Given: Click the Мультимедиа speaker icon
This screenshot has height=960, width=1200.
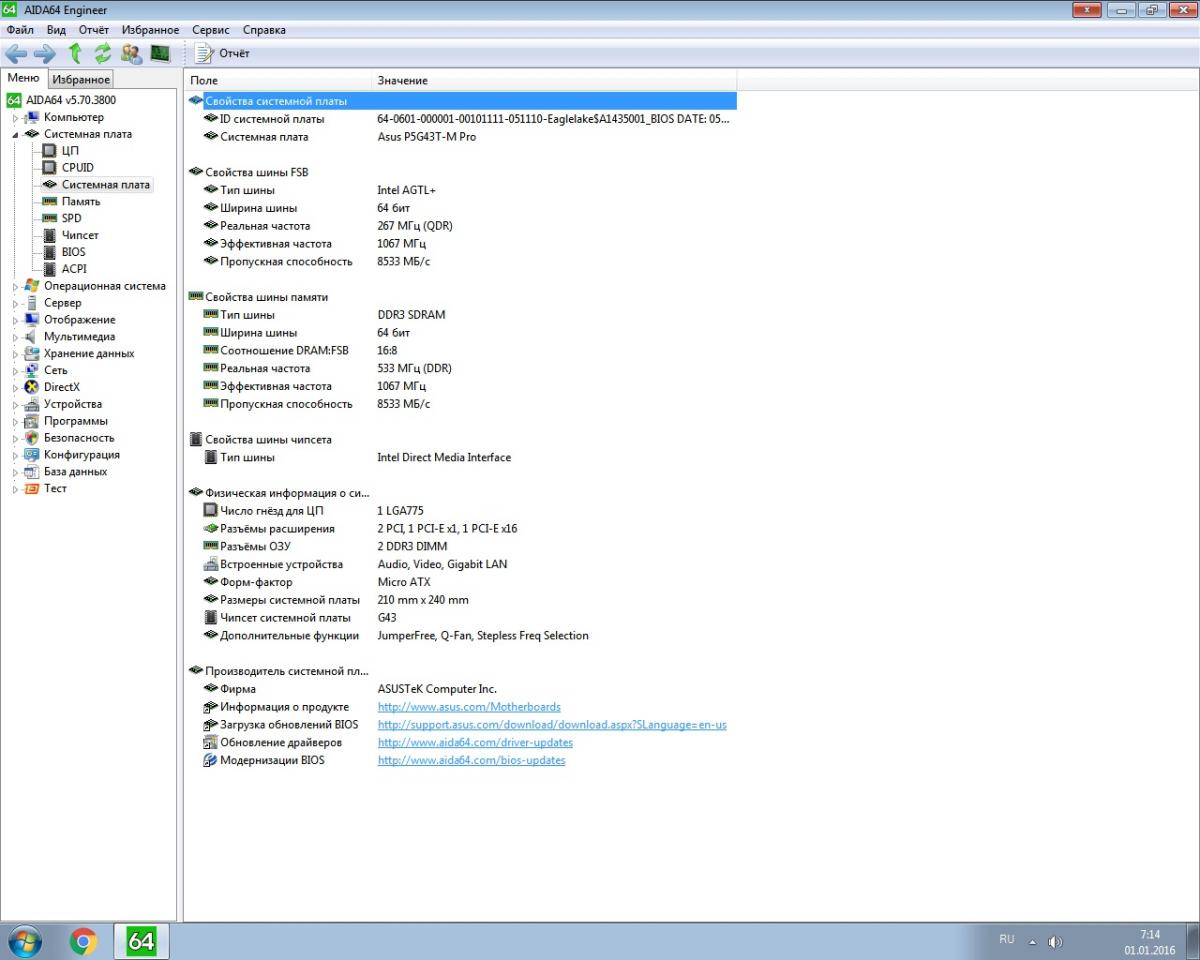Looking at the screenshot, I should point(32,337).
